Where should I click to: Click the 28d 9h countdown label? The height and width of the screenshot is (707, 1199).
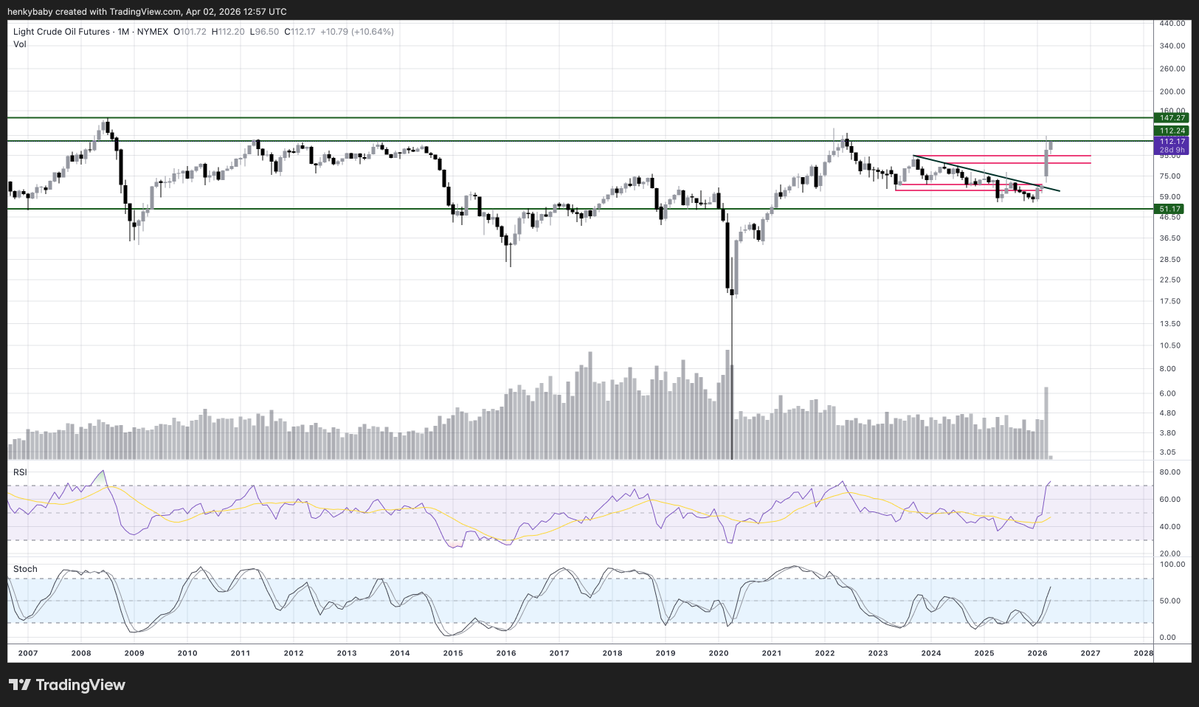[1171, 150]
